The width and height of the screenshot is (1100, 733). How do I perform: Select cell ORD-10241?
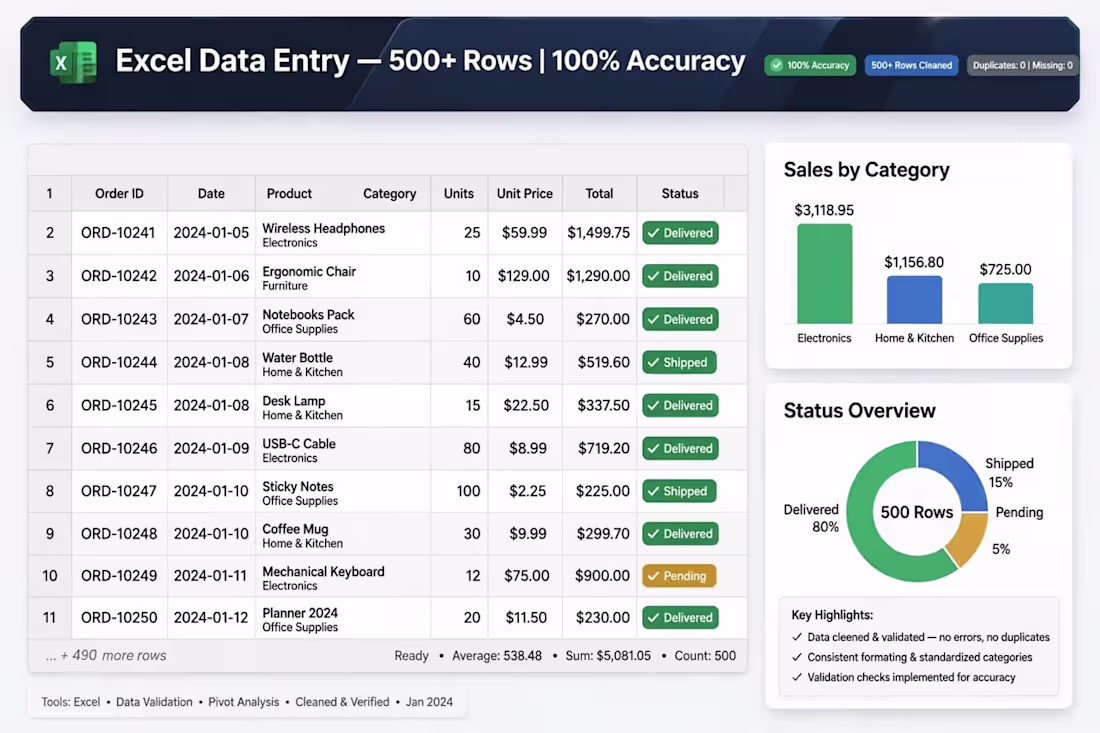tap(118, 233)
